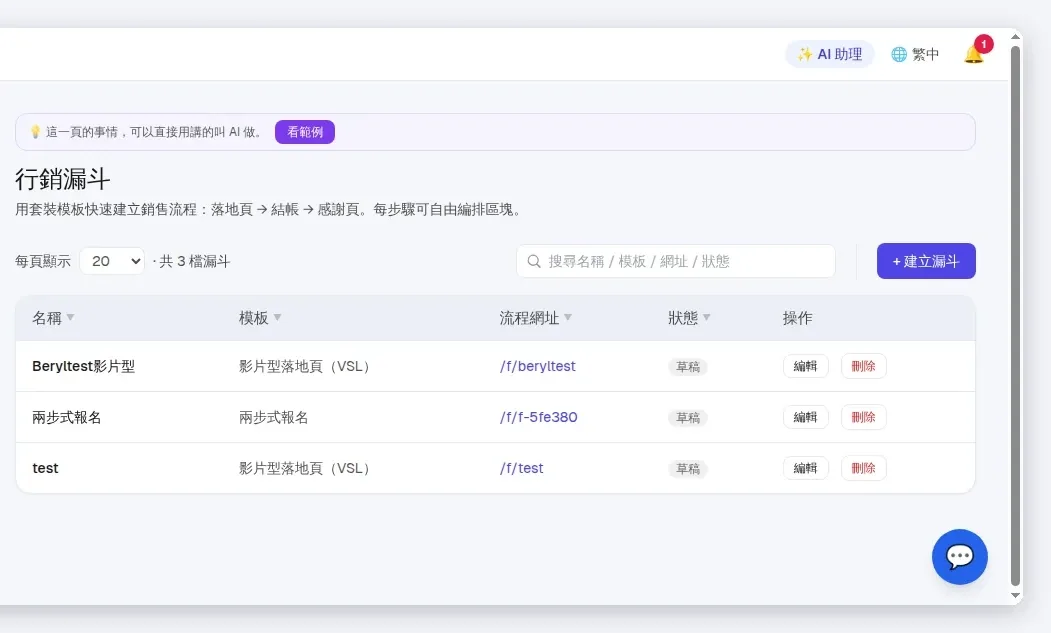The height and width of the screenshot is (633, 1051).
Task: Sort table by 模板 column
Action: pyautogui.click(x=260, y=318)
